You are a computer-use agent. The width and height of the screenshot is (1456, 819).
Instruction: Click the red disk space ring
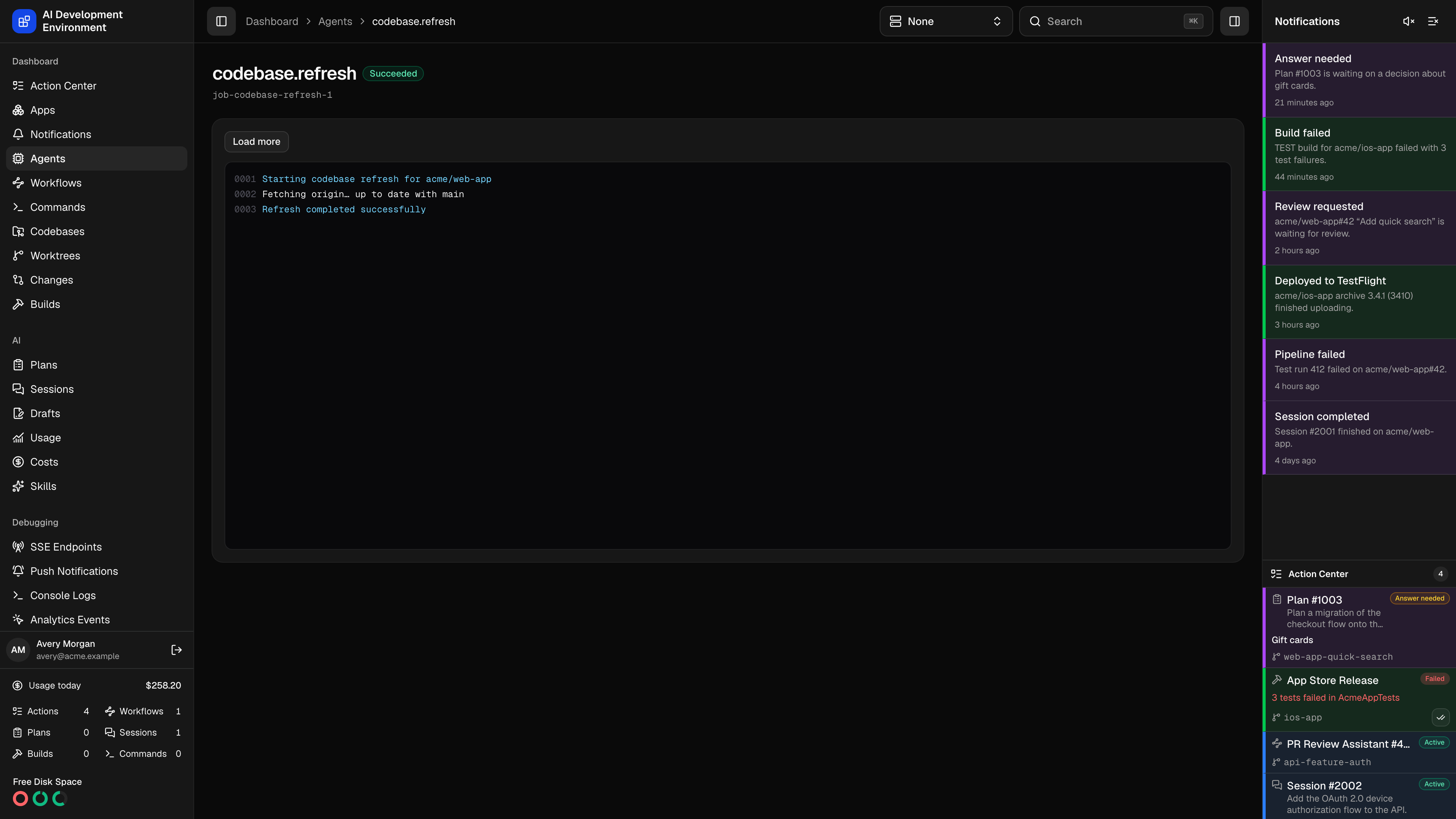(x=20, y=799)
